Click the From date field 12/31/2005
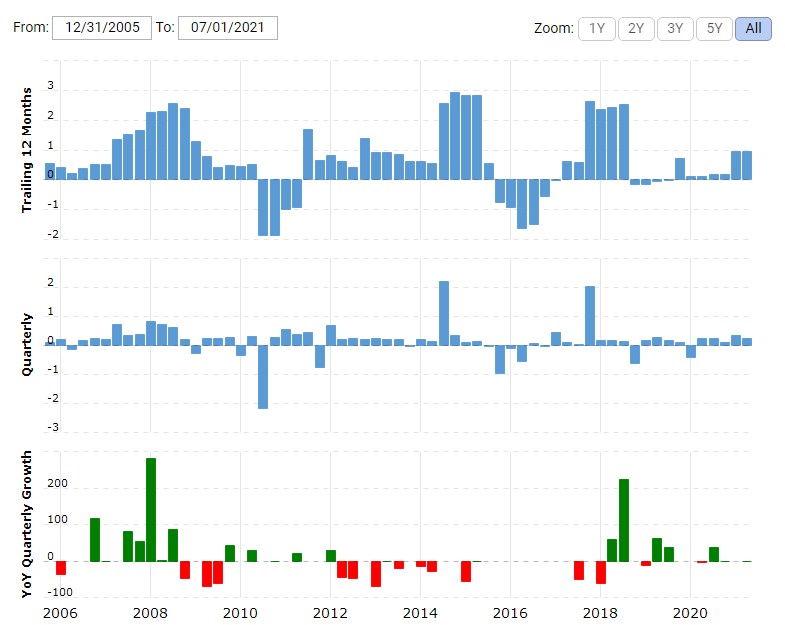Image resolution: width=785 pixels, height=625 pixels. point(102,28)
